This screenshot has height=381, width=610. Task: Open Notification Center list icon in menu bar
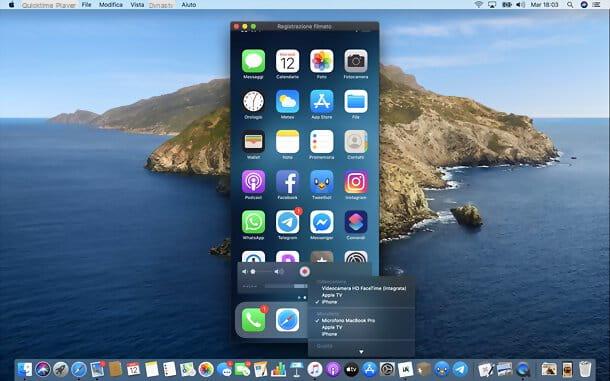click(596, 5)
